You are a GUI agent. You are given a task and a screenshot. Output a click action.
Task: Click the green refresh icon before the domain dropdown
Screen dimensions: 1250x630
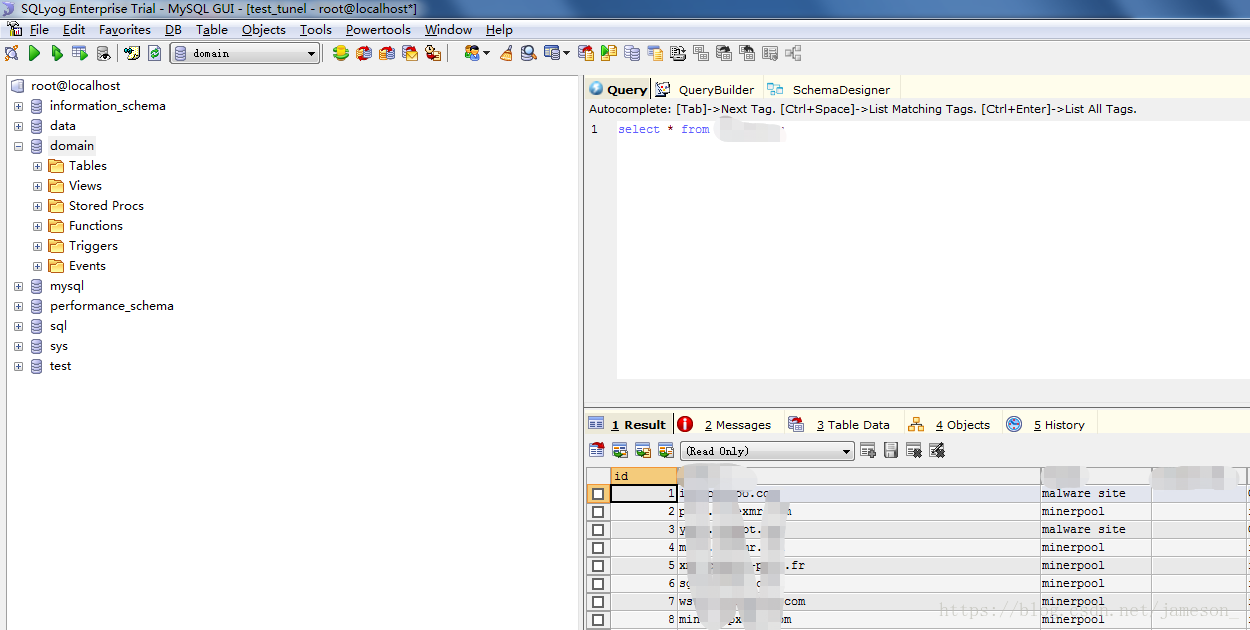pyautogui.click(x=155, y=53)
